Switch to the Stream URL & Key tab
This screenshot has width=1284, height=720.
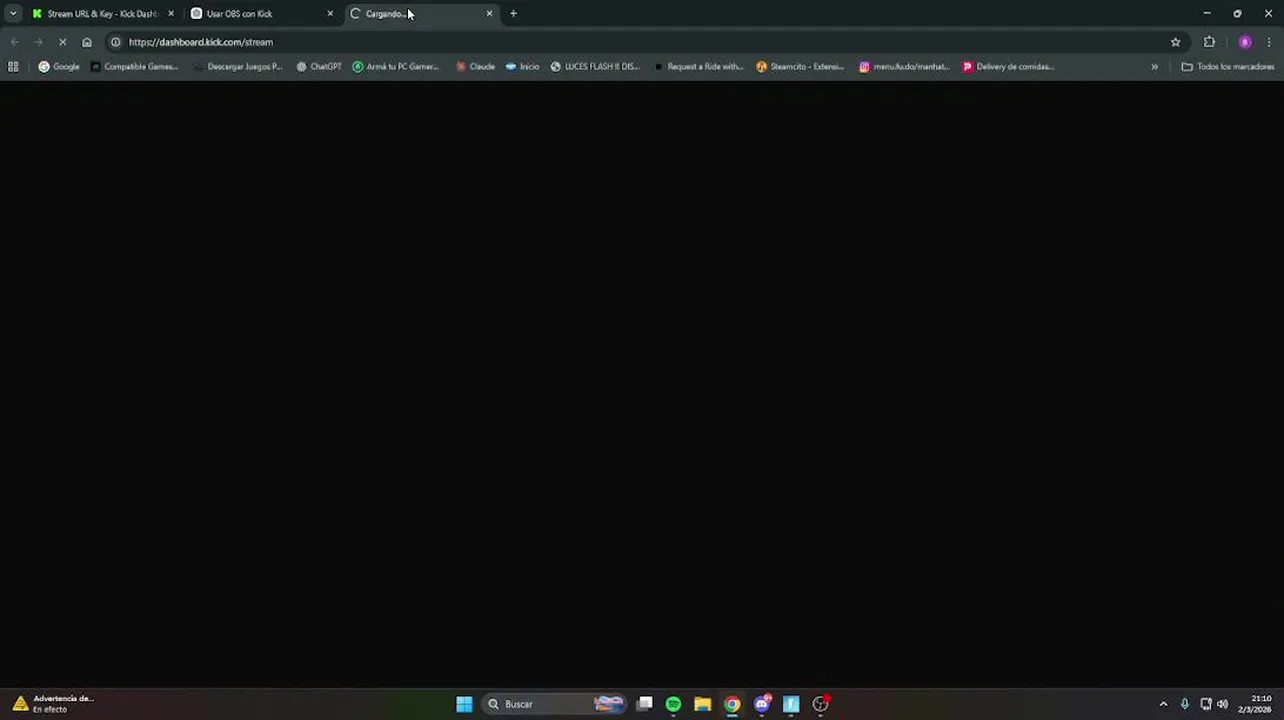100,14
